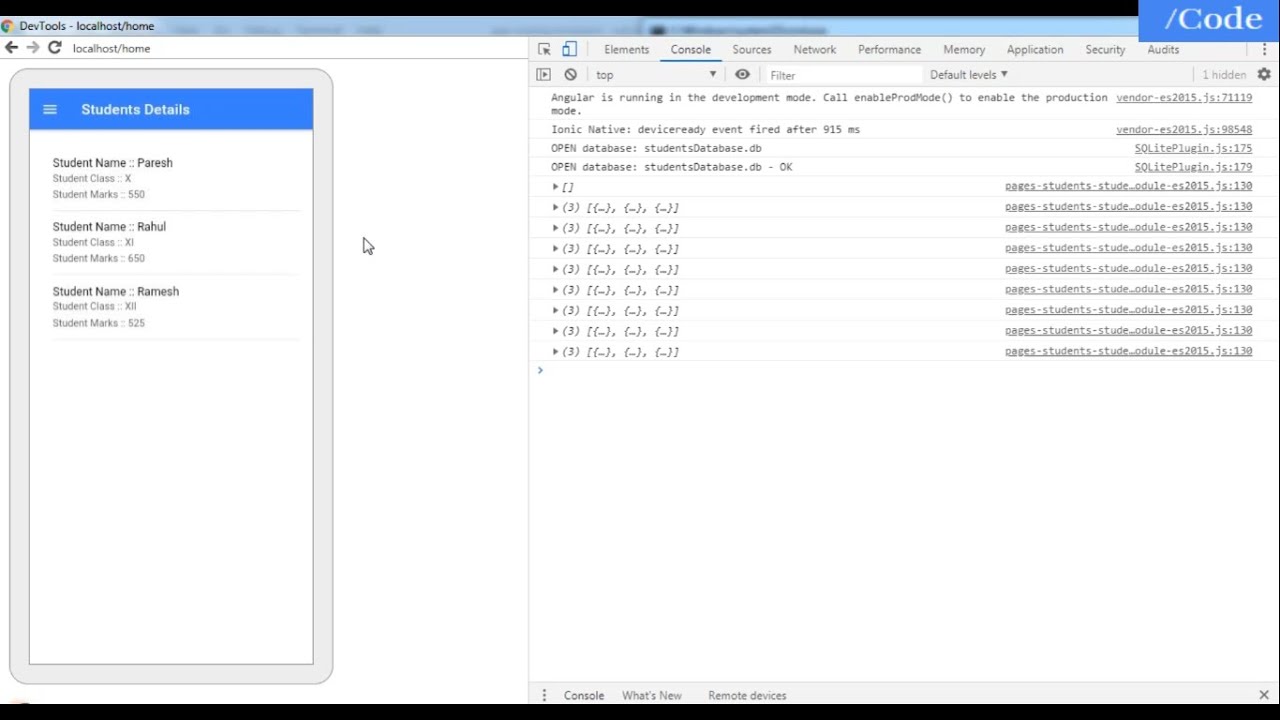Open vendor-es2015.js:71119 source link
1280x720 pixels.
tap(1184, 98)
